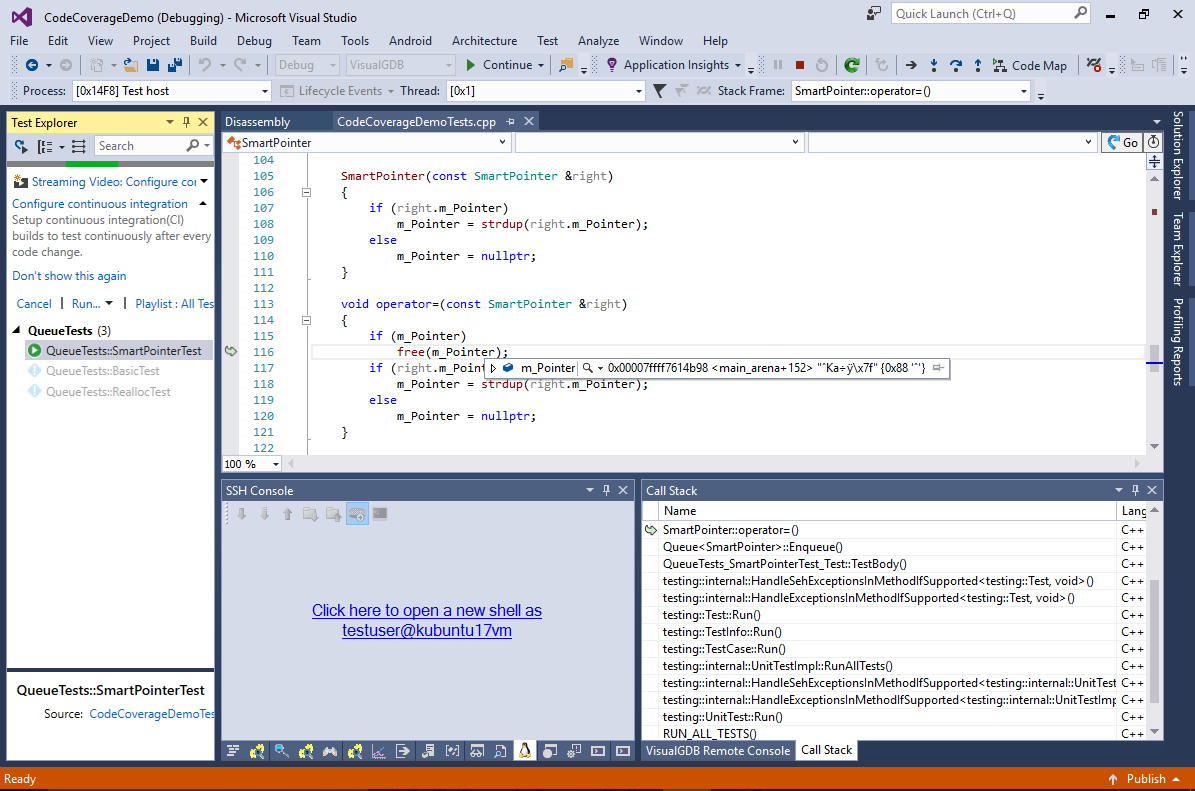Image resolution: width=1195 pixels, height=791 pixels.
Task: Click the stopwatch icon beside the Go button
Action: point(1154,142)
